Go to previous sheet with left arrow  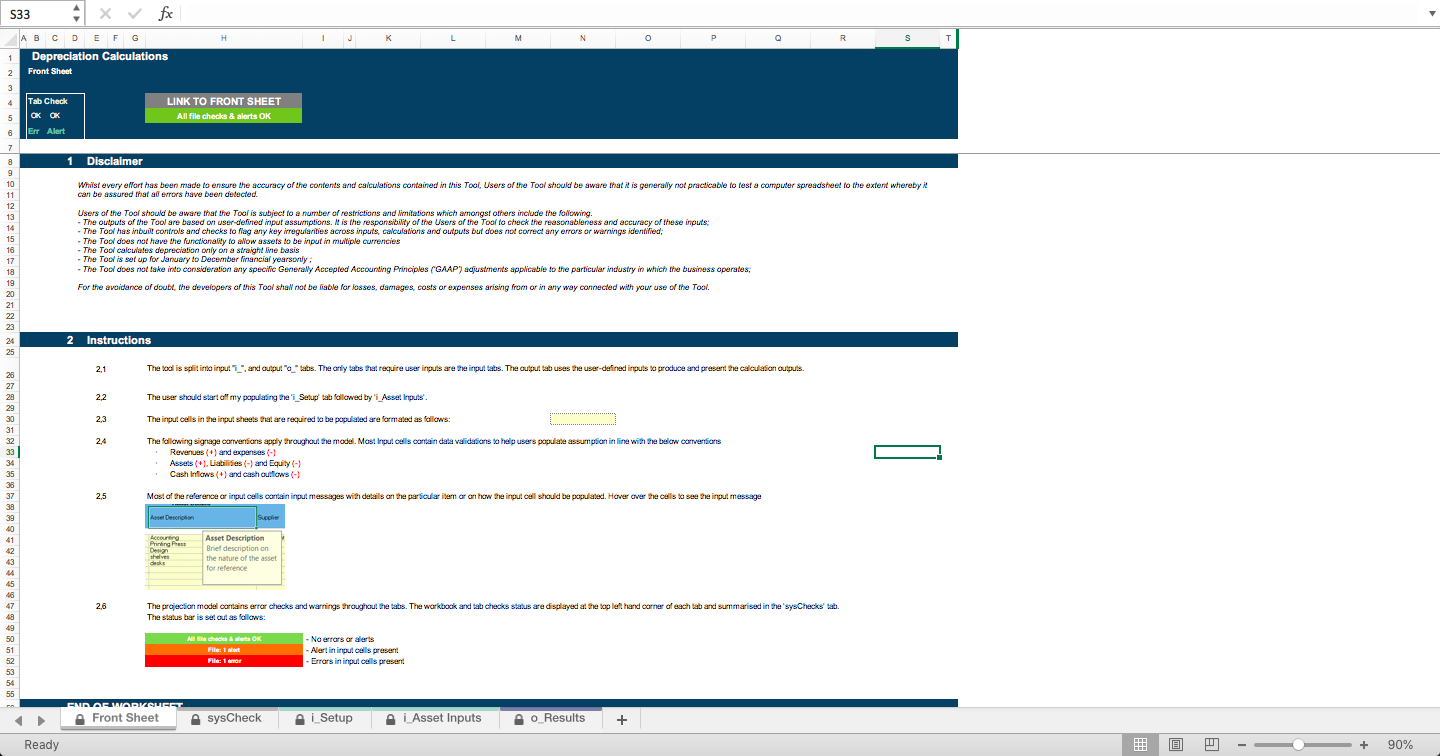click(17, 720)
